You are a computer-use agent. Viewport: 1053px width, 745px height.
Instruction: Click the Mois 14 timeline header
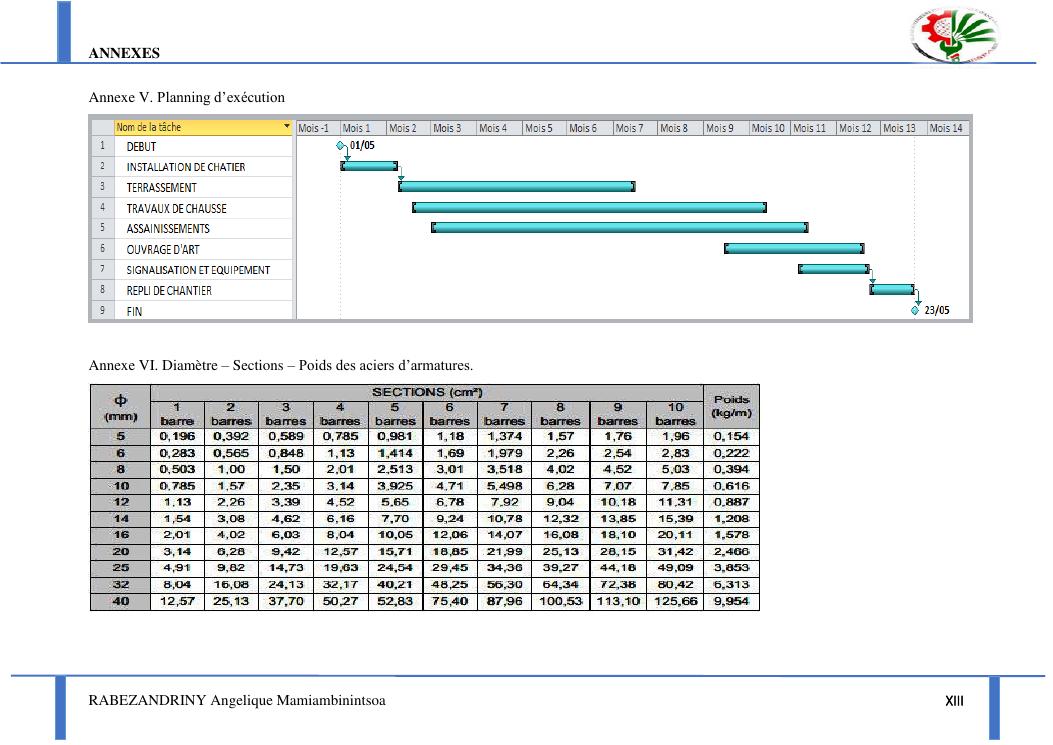coord(946,128)
